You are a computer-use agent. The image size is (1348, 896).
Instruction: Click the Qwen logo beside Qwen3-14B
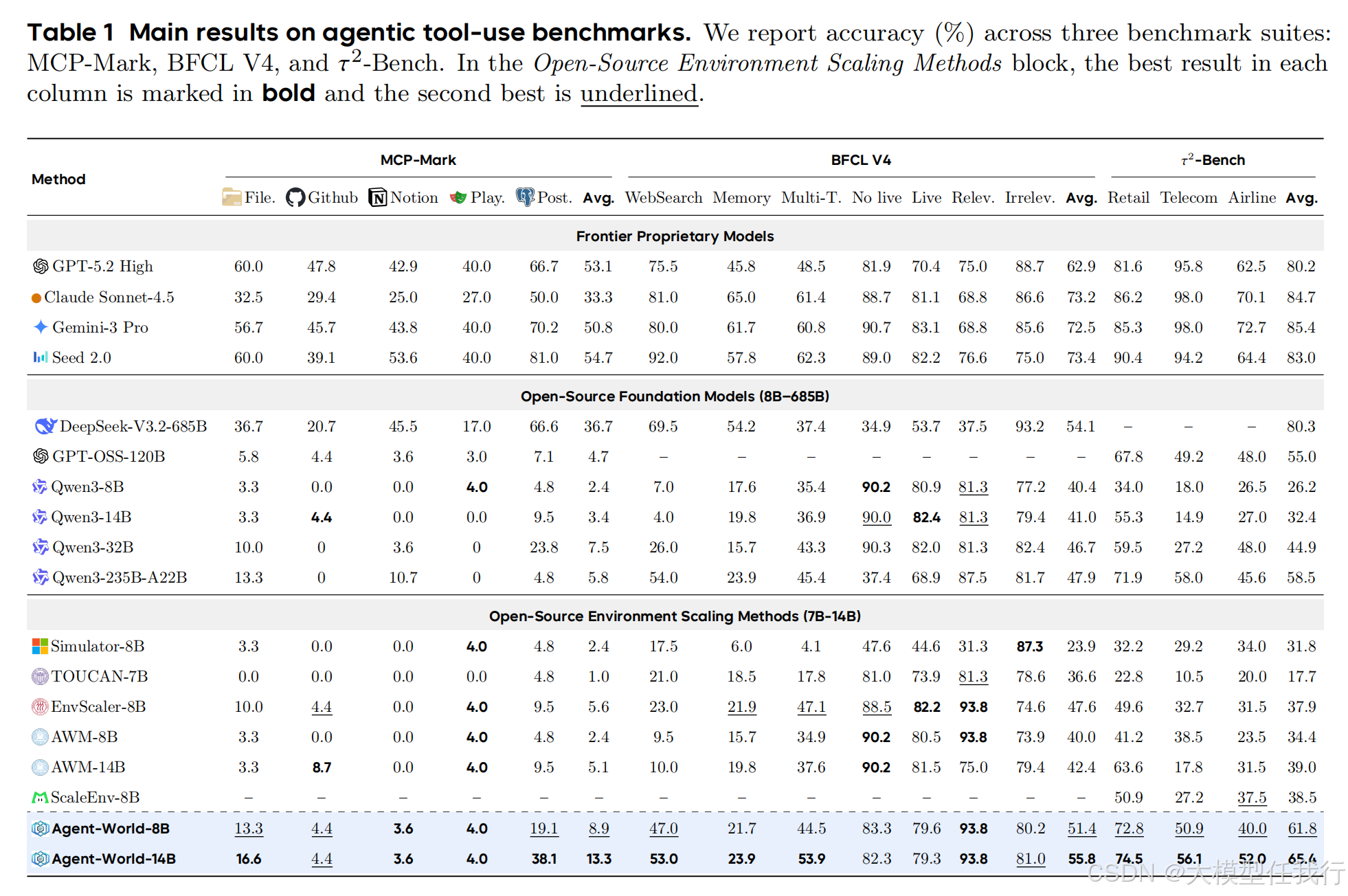click(x=40, y=517)
